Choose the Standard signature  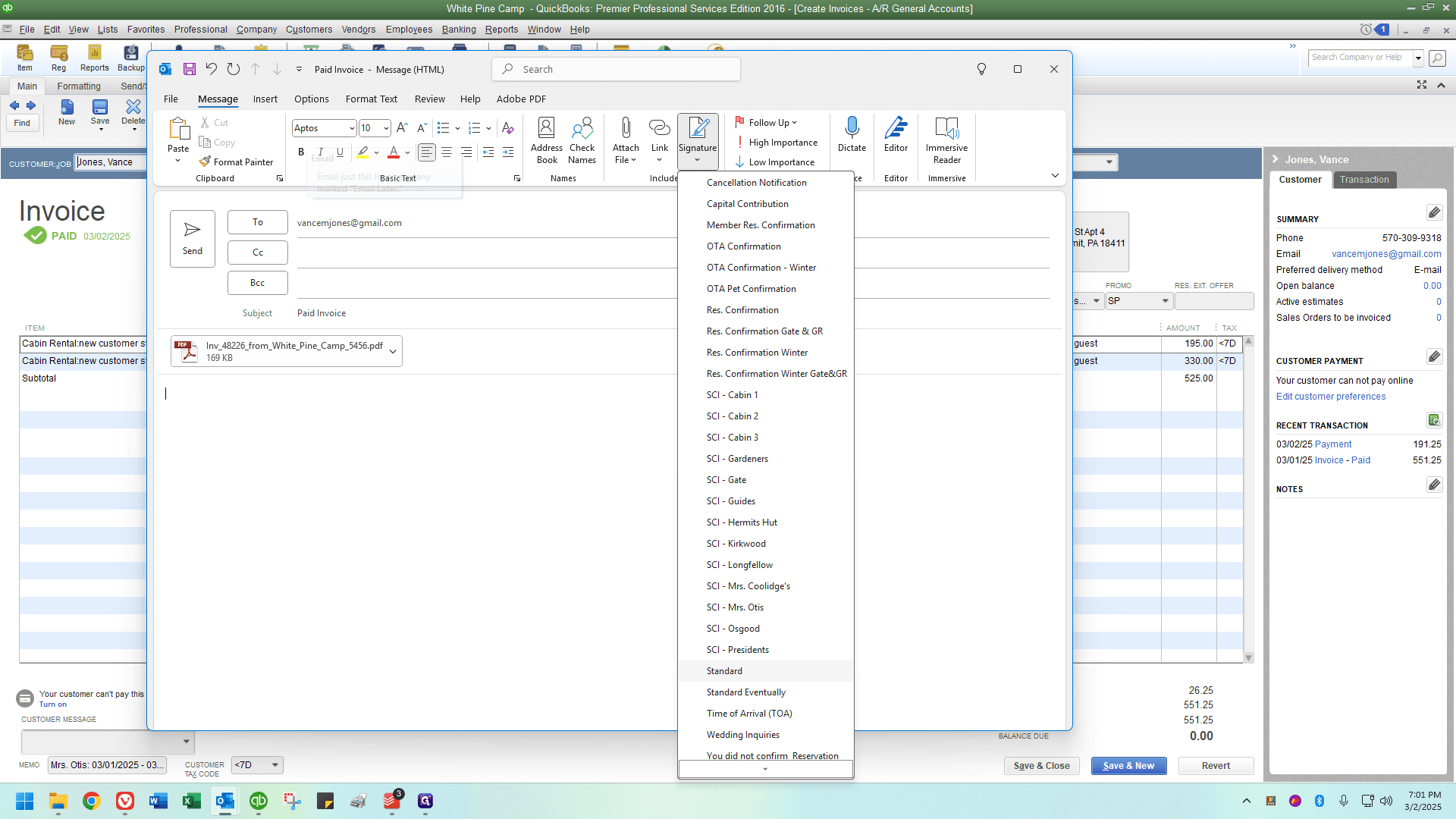point(766,671)
